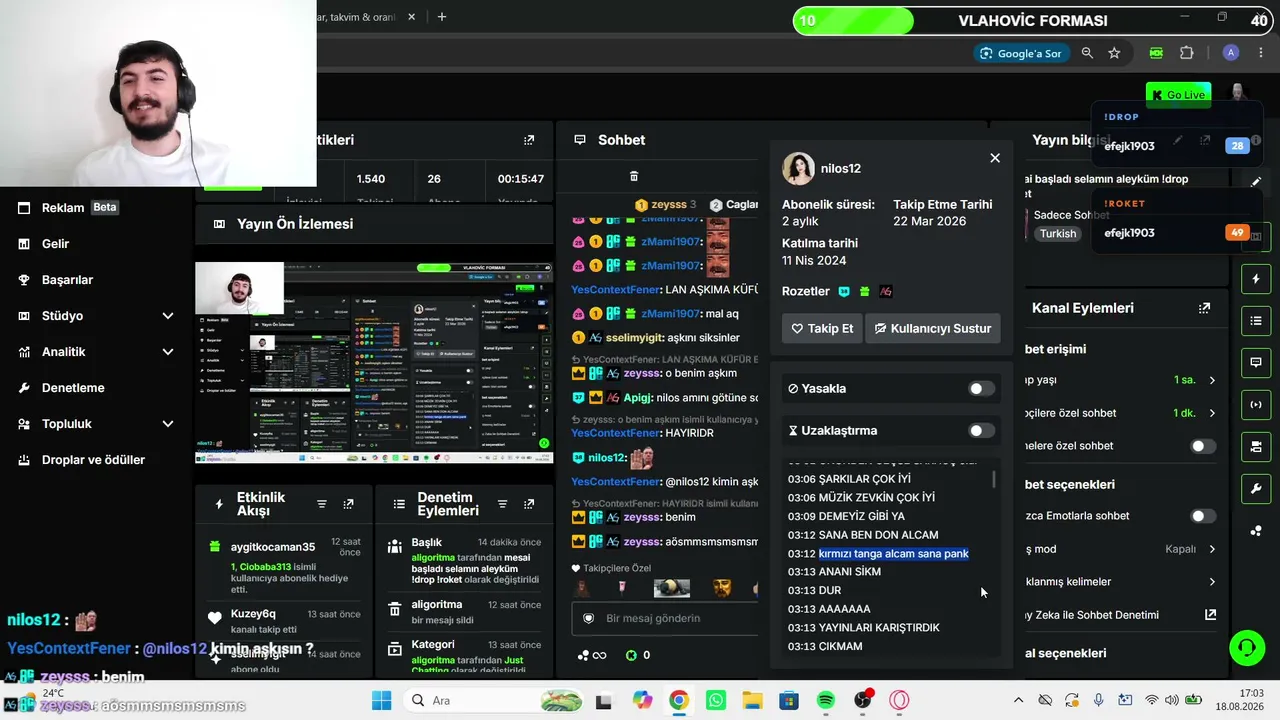Open the green support chat bubble

[x=1246, y=647]
